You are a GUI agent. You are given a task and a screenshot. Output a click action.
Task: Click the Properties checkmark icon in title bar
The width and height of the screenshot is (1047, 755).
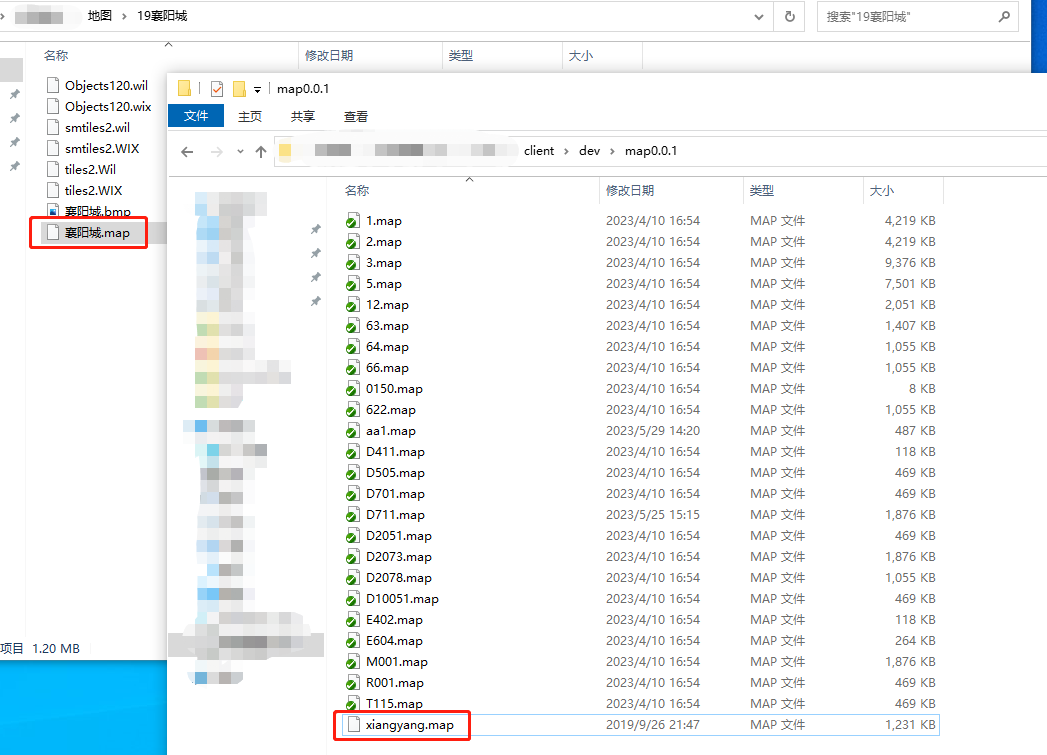217,89
